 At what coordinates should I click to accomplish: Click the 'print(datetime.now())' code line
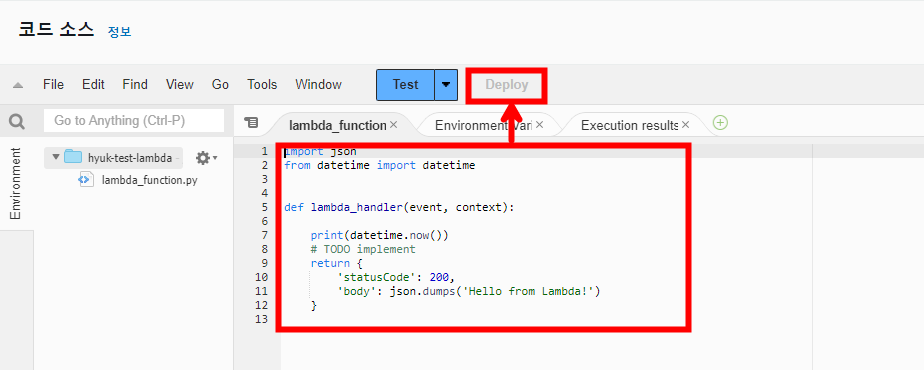tap(380, 235)
